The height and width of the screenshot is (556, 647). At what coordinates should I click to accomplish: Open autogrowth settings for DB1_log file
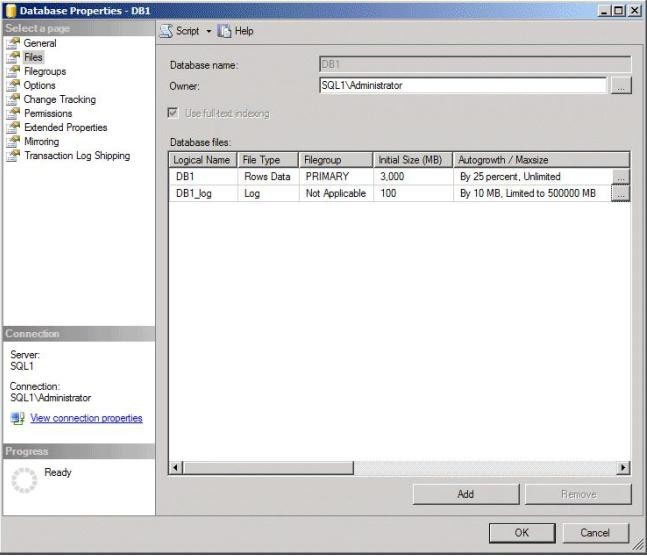point(620,193)
